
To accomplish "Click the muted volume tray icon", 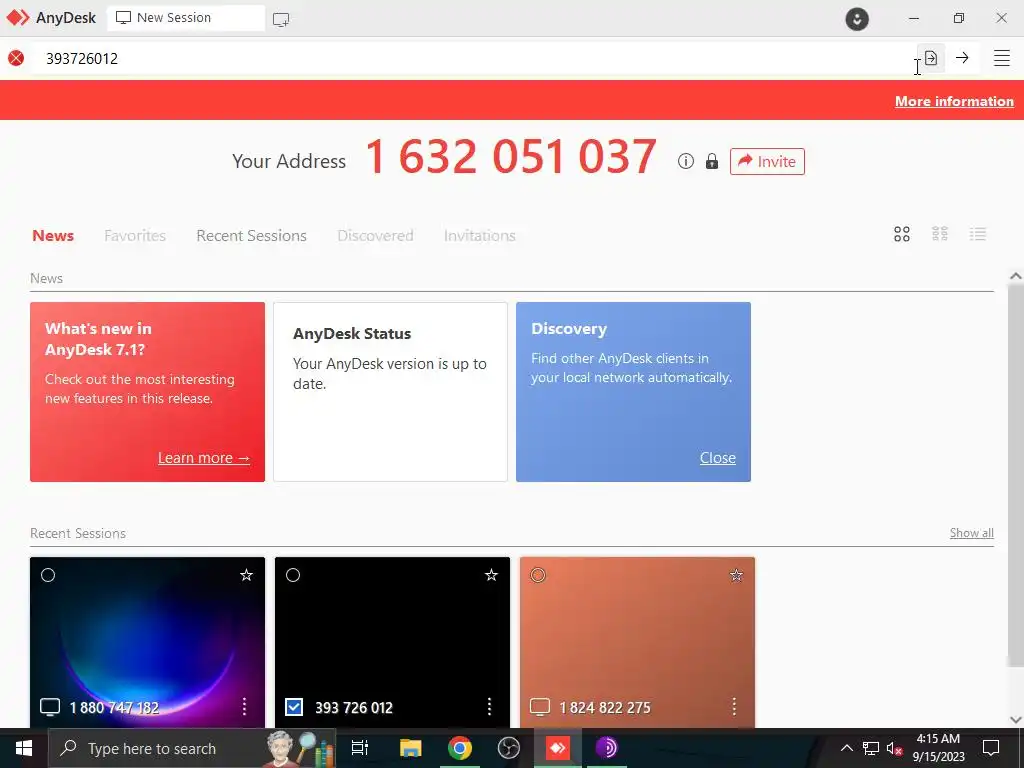I will [894, 748].
